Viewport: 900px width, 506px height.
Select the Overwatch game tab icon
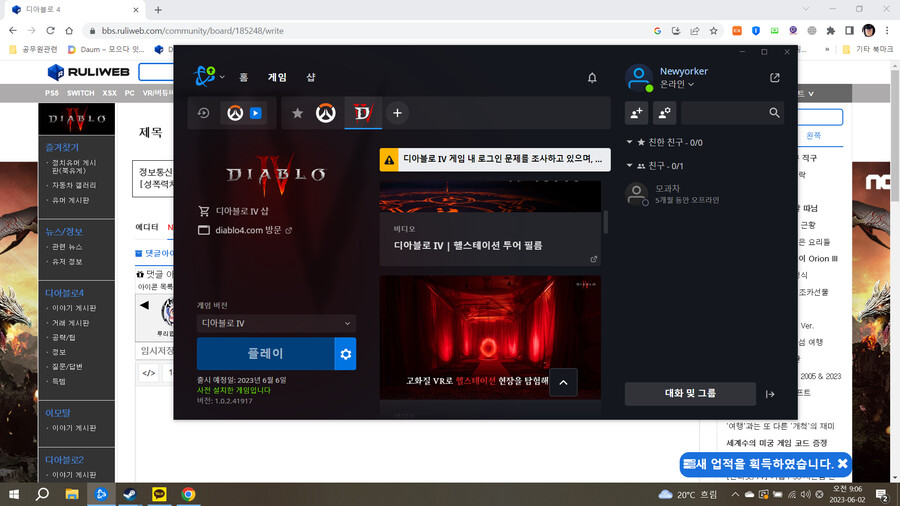coord(325,113)
